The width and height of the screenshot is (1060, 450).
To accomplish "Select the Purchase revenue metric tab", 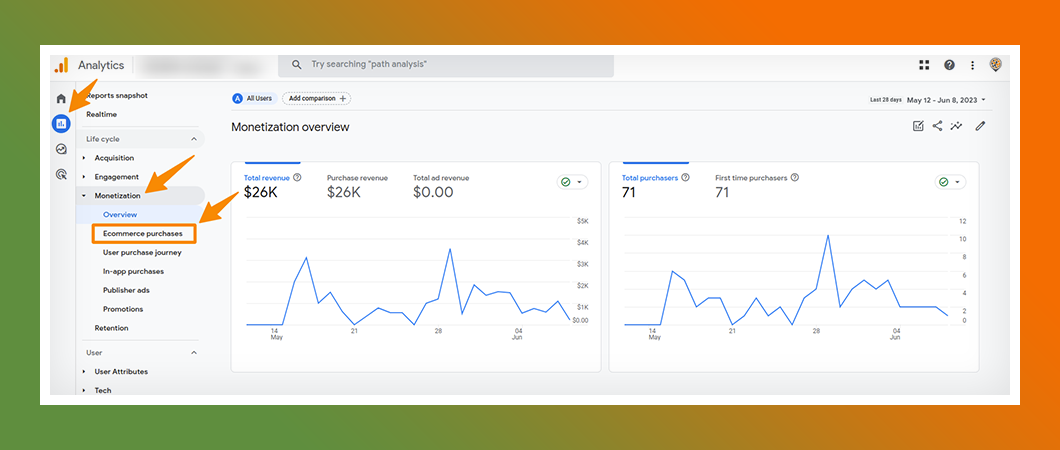I will (357, 185).
